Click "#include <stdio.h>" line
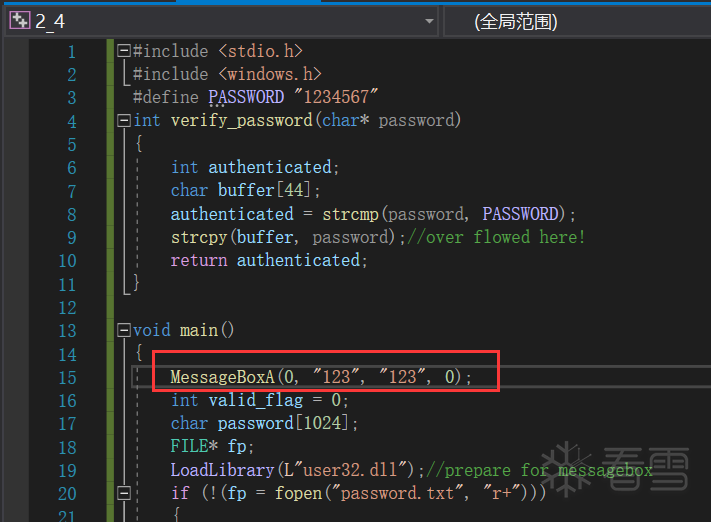The image size is (711, 522). (x=218, y=51)
